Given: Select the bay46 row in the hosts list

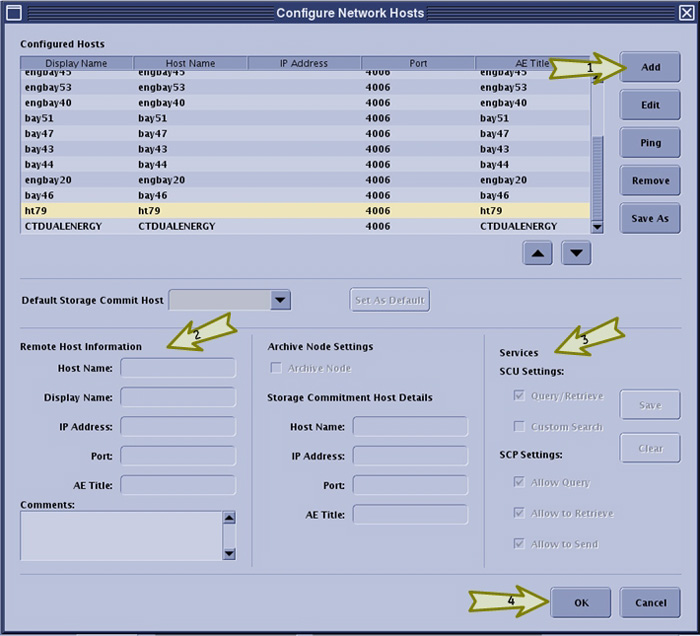Looking at the screenshot, I should click(300, 196).
